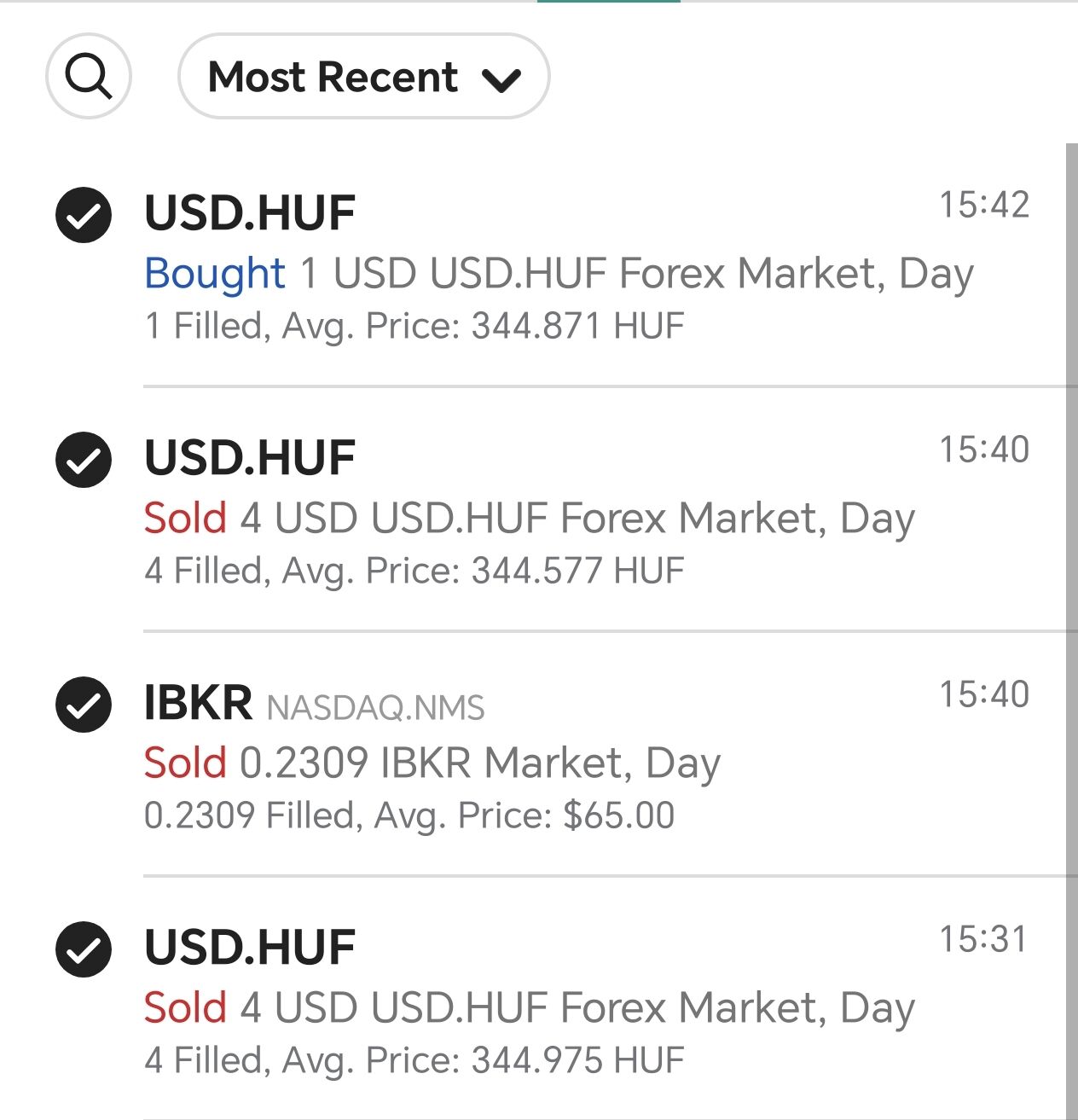
Task: Select the highlighted tab indicator at top
Action: [x=609, y=2]
